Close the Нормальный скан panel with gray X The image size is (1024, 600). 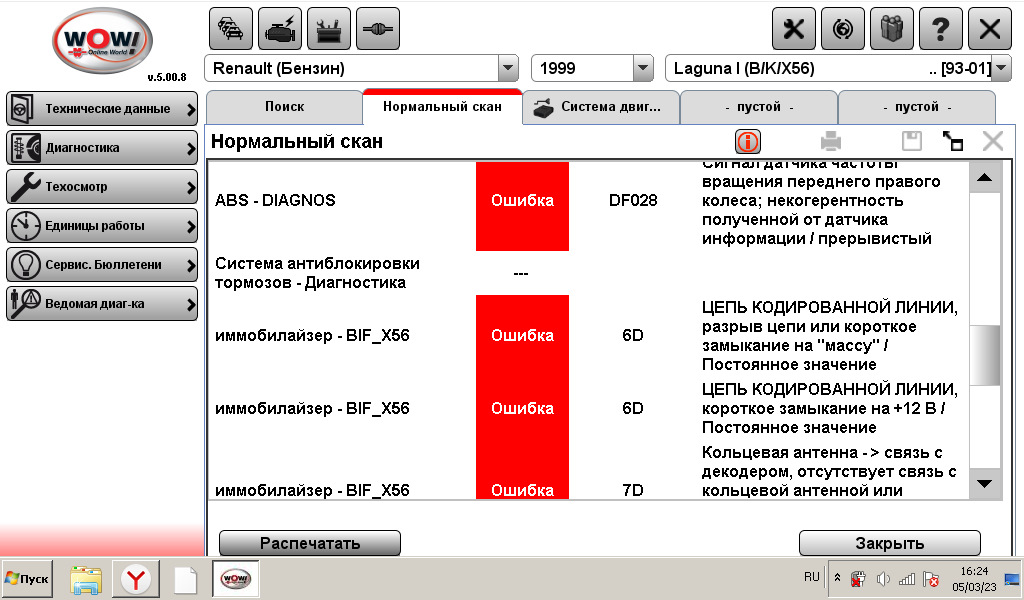pos(993,141)
